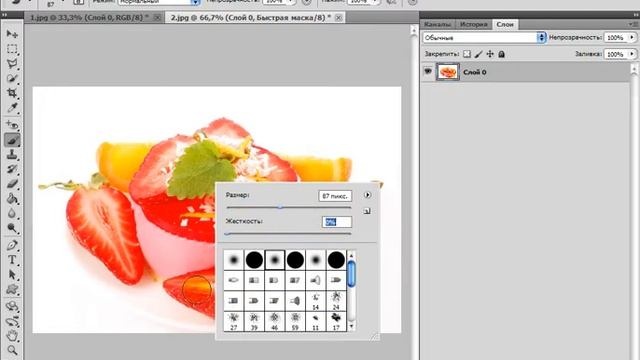This screenshot has width=640, height=360.
Task: Toggle Слой 0 layer visibility eye
Action: (x=428, y=71)
